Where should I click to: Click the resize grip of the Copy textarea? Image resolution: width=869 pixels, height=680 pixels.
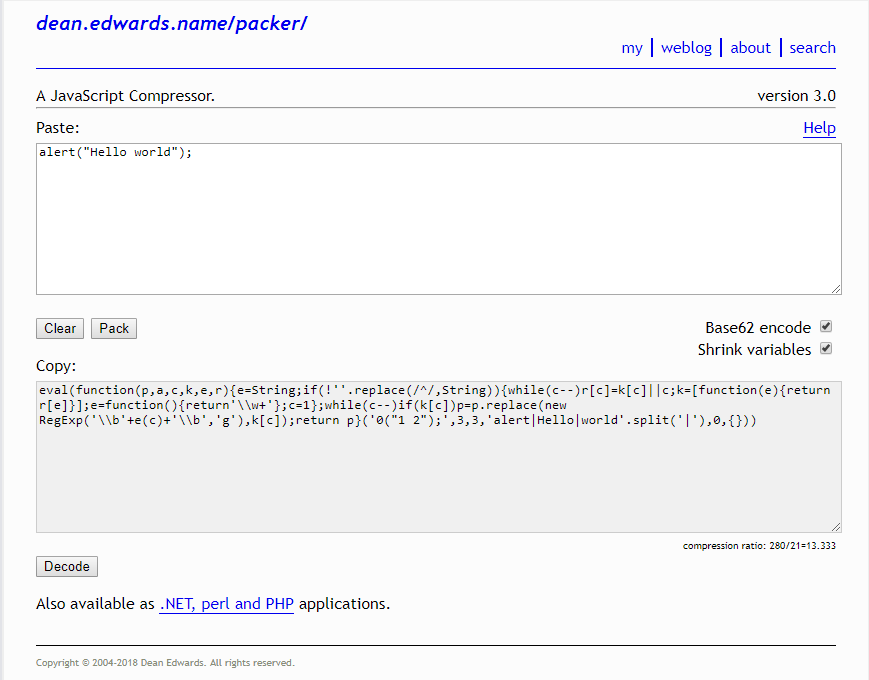coord(836,525)
